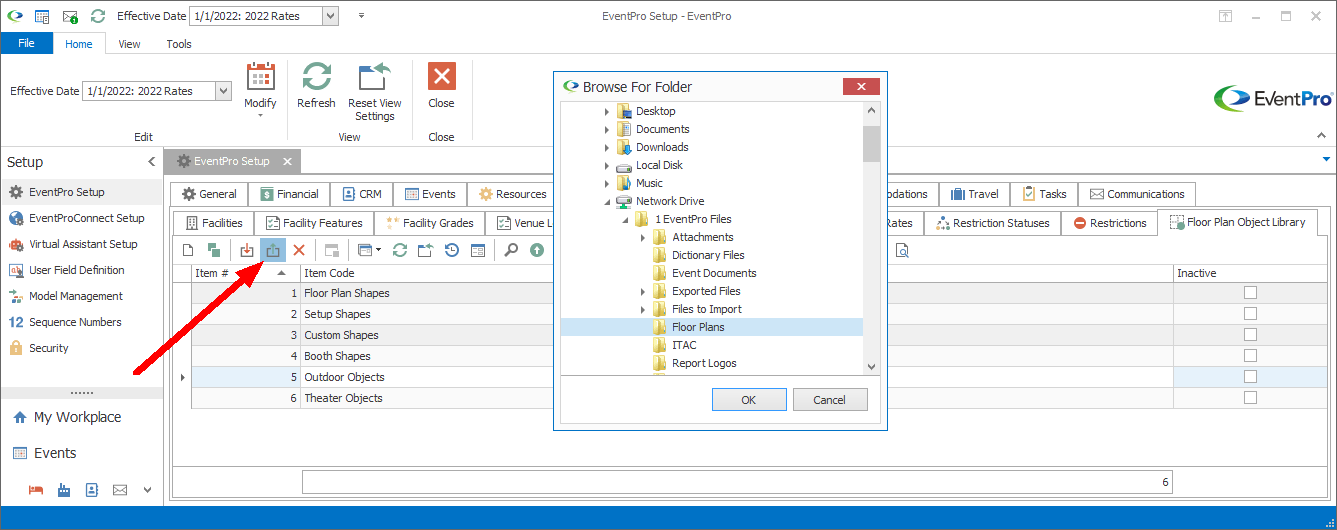Click the blue clock History icon
The width and height of the screenshot is (1337, 530).
click(452, 250)
